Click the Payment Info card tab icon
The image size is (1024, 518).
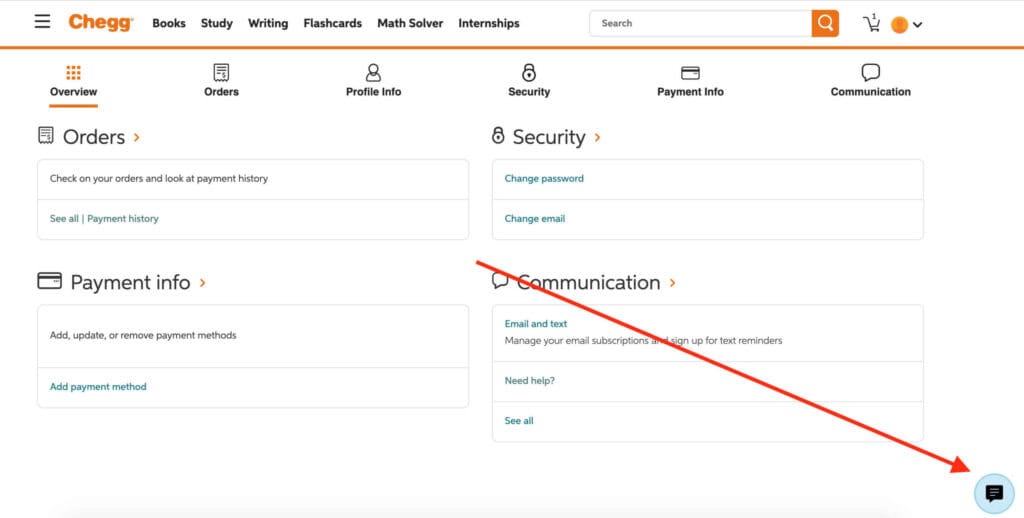[x=690, y=73]
